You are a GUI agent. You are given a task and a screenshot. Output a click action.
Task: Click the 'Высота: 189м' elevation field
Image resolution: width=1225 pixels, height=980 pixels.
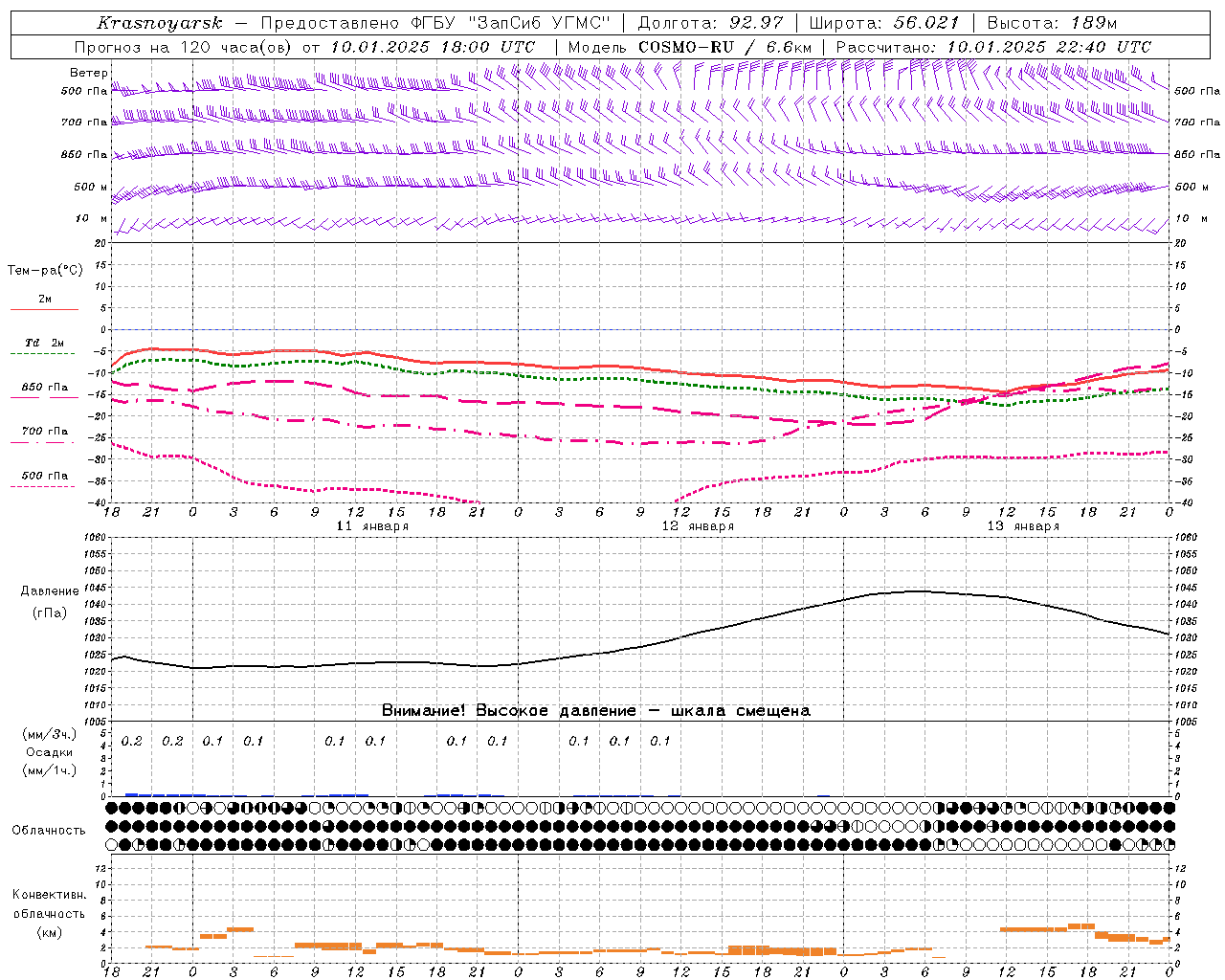click(1052, 23)
